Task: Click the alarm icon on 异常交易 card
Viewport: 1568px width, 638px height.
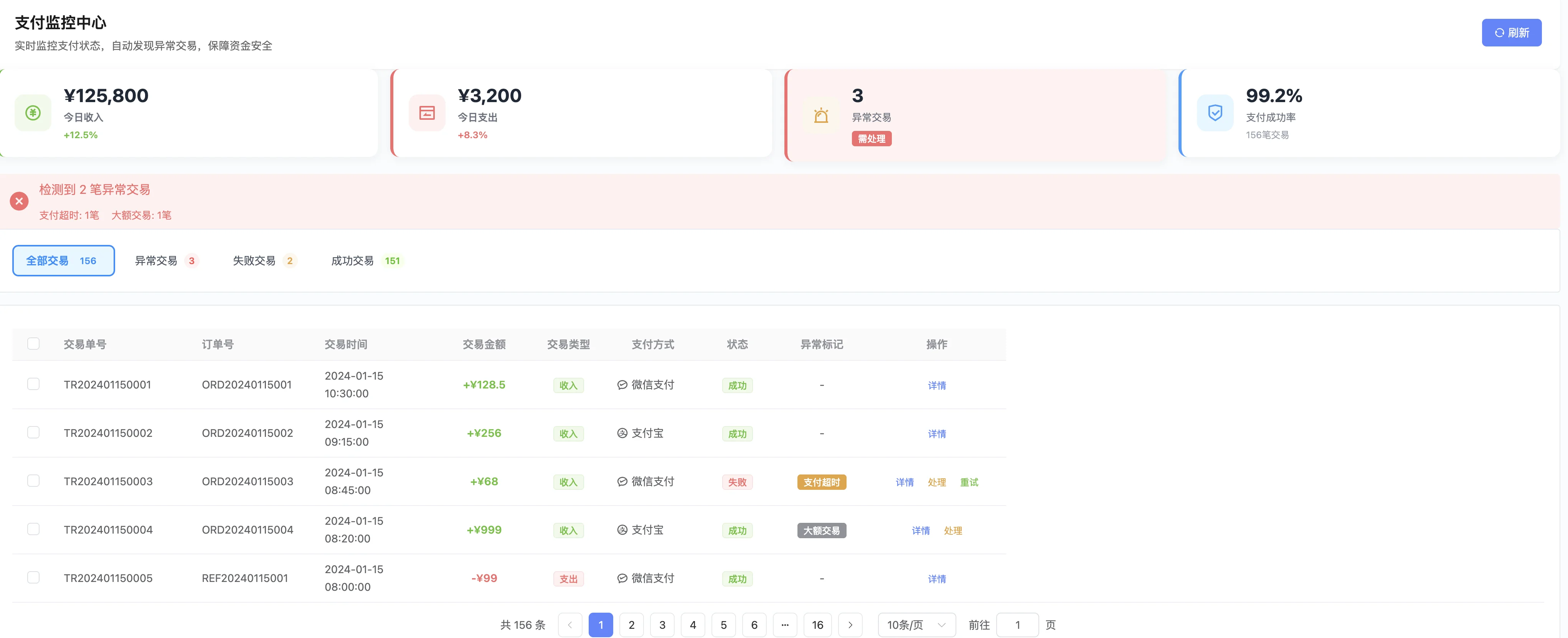Action: (x=820, y=115)
